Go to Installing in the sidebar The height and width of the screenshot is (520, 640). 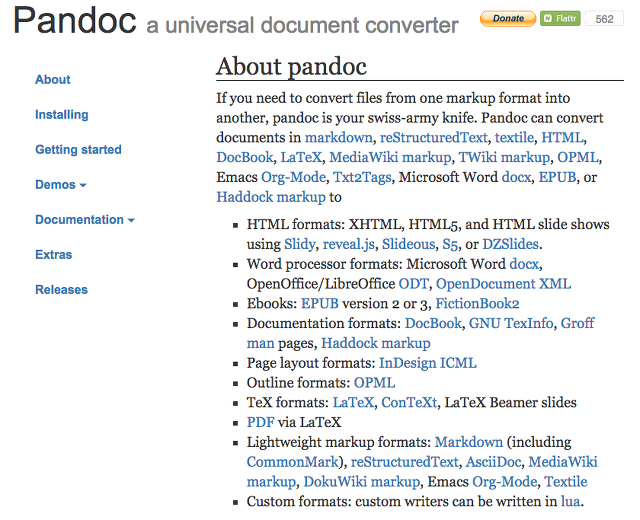62,114
